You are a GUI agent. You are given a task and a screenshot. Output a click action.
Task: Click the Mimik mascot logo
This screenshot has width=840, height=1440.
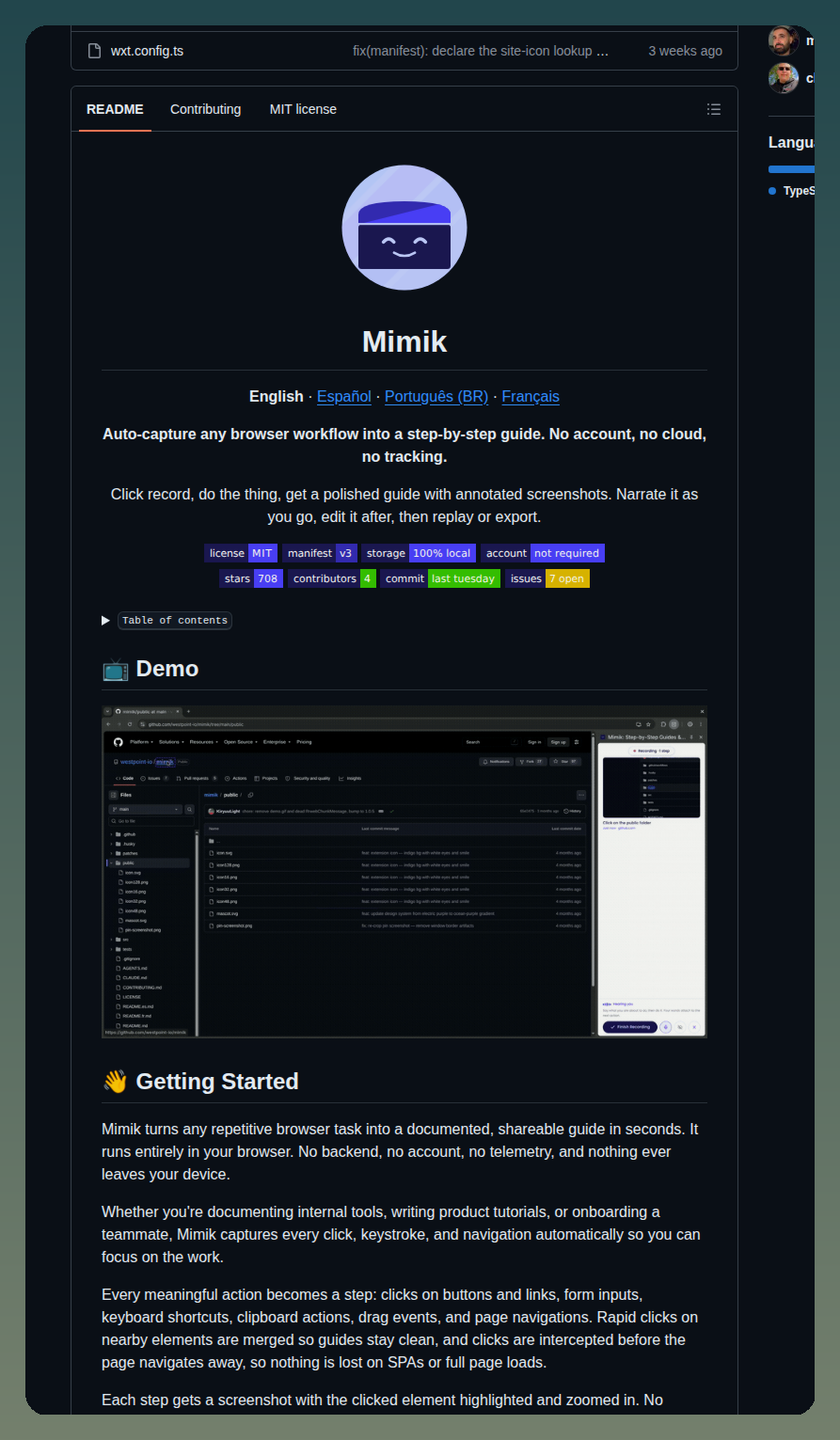pyautogui.click(x=404, y=228)
